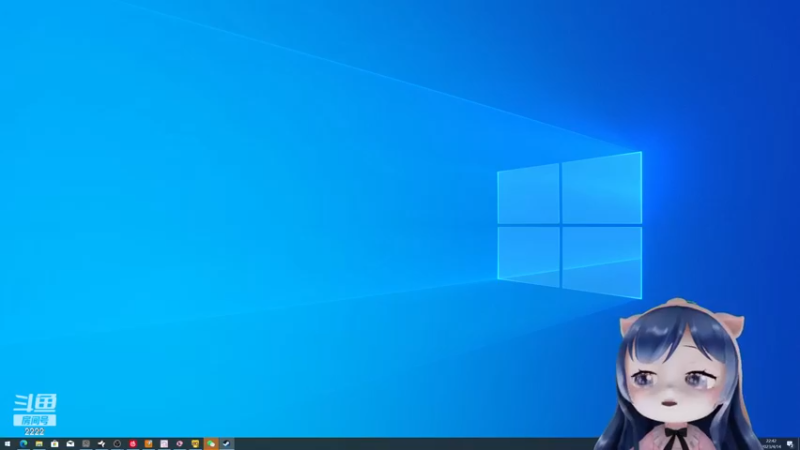
Task: Open the pale pink square taskbar app
Action: (164, 444)
